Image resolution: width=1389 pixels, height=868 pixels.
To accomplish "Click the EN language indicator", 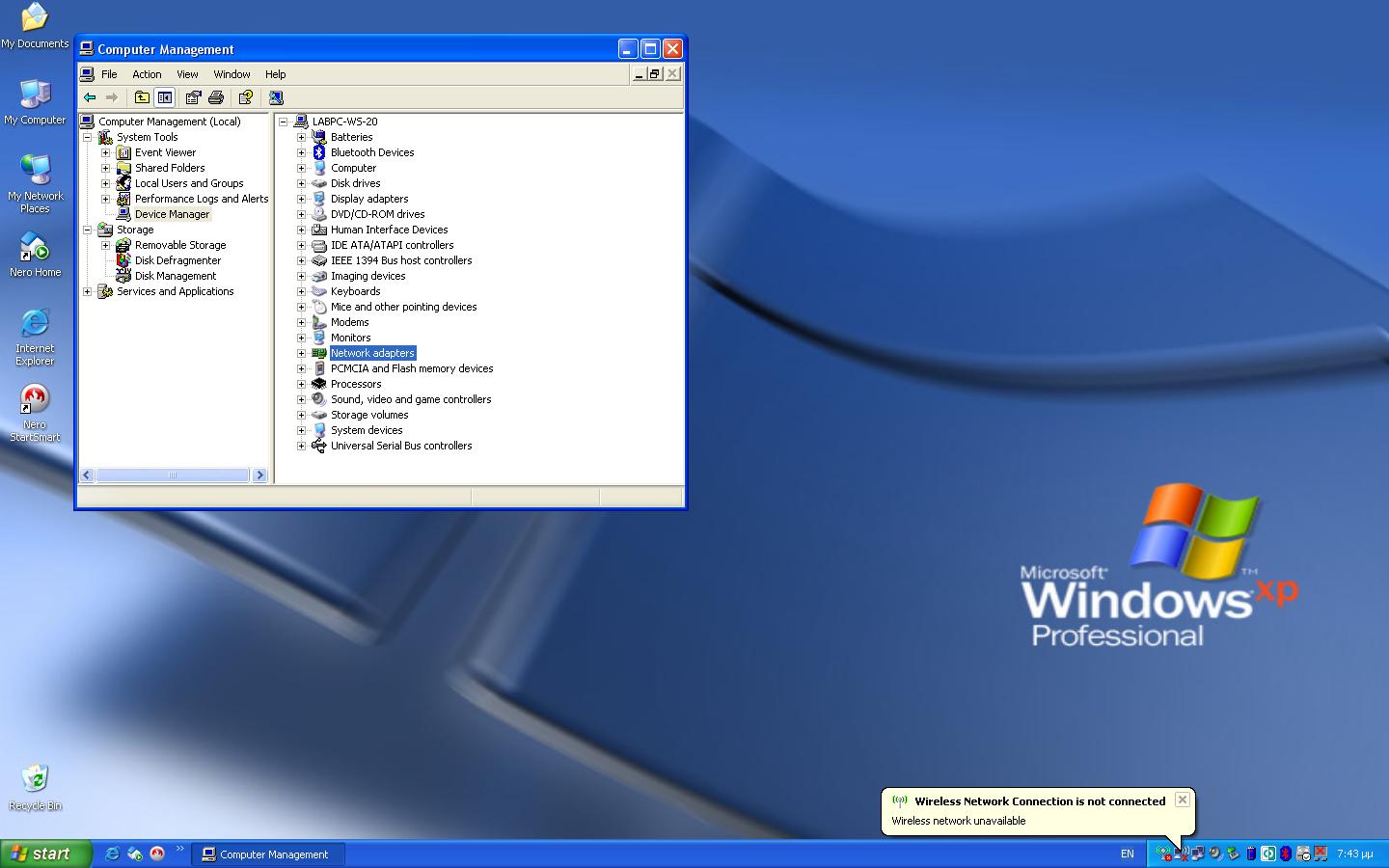I will point(1127,854).
